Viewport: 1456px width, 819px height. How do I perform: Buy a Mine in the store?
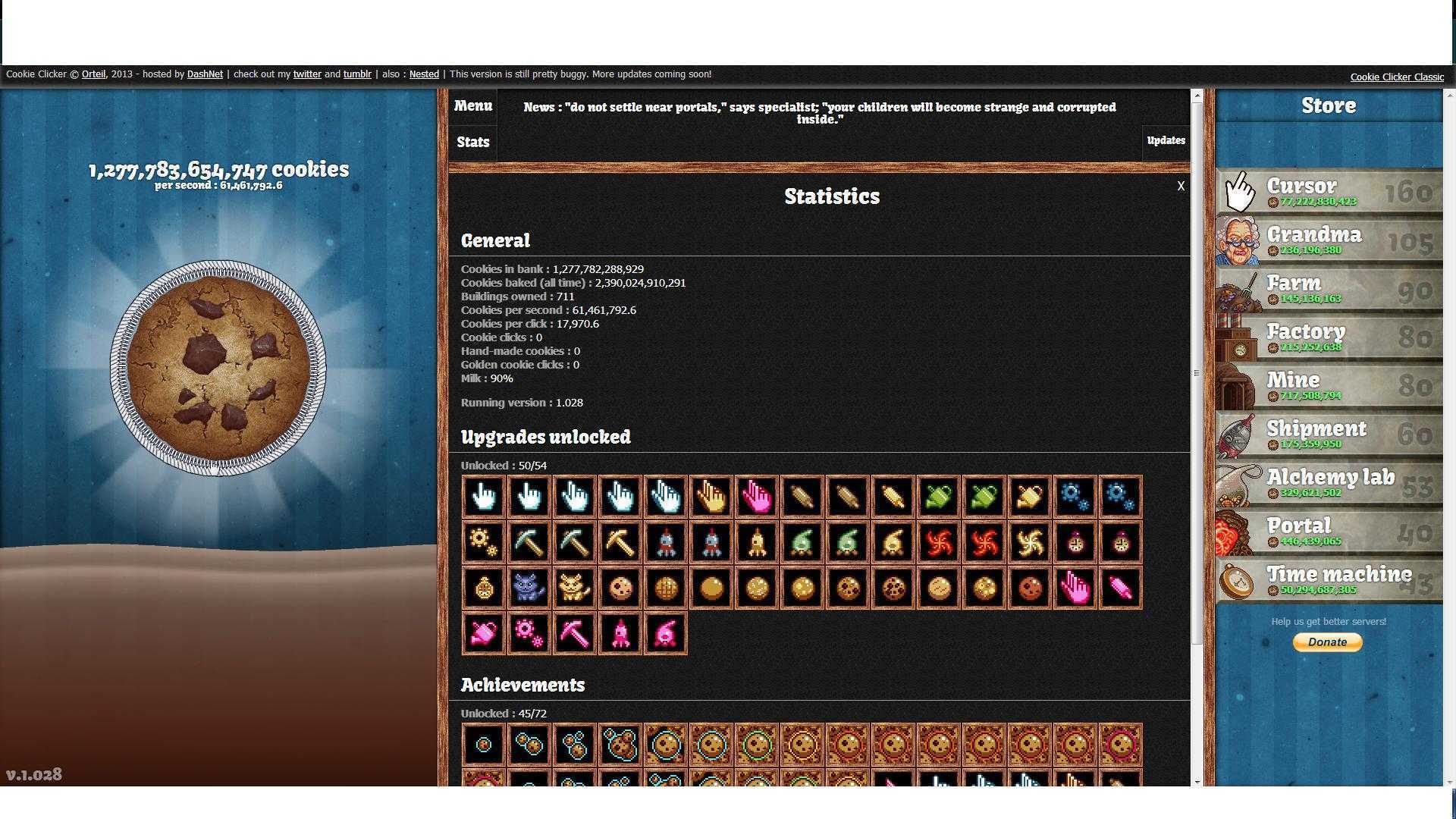click(x=1329, y=386)
